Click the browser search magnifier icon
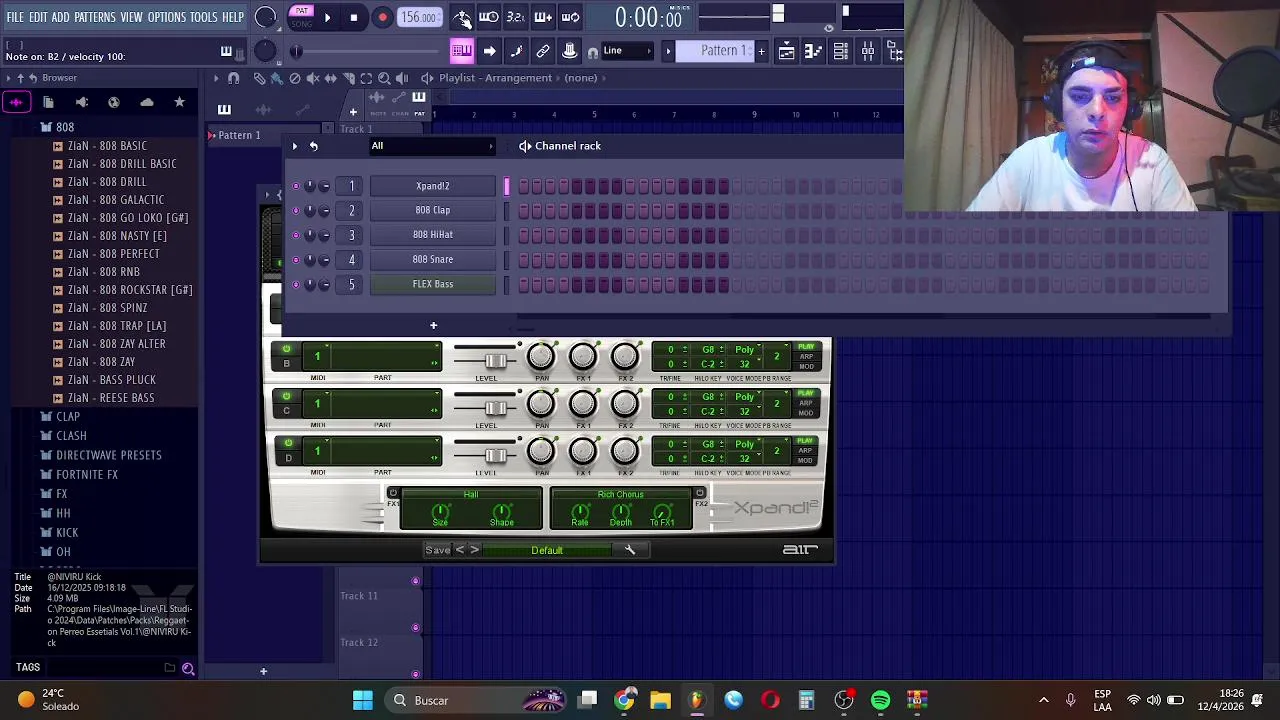Viewport: 1280px width, 720px height. 188,668
